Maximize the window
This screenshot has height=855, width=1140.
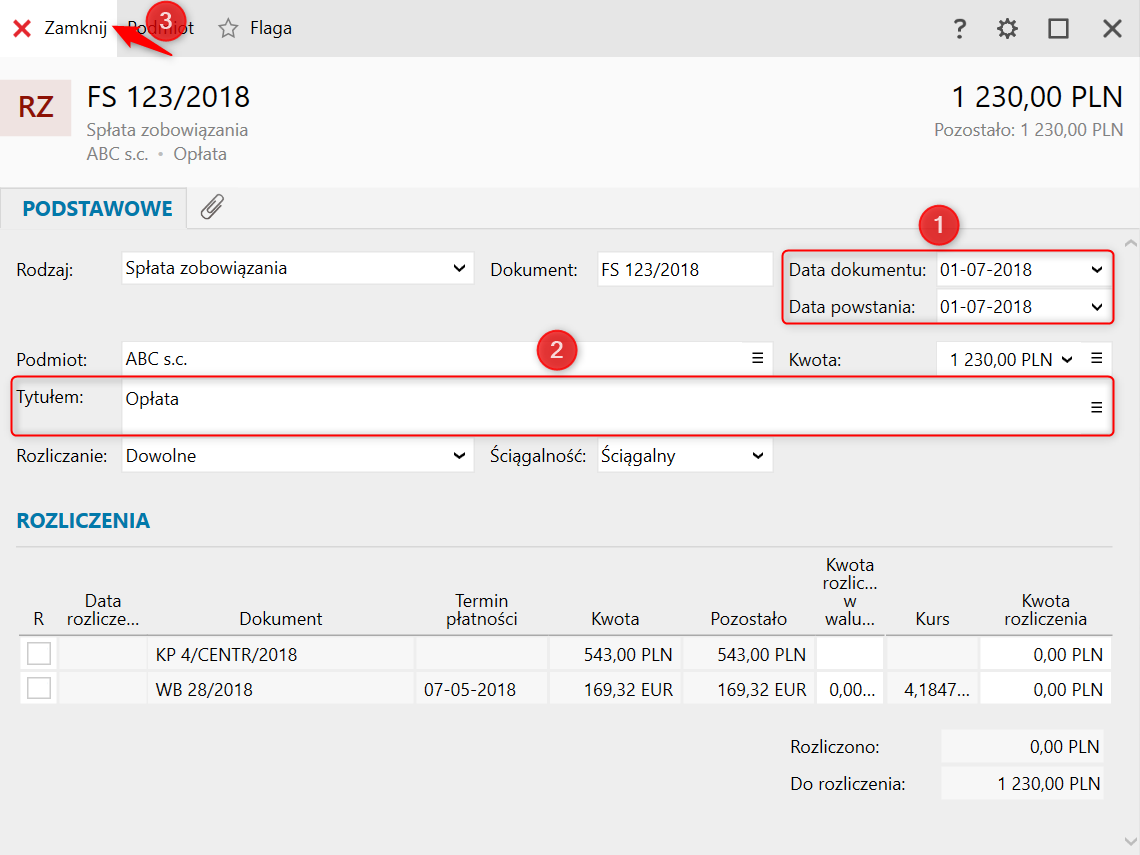click(x=1058, y=28)
